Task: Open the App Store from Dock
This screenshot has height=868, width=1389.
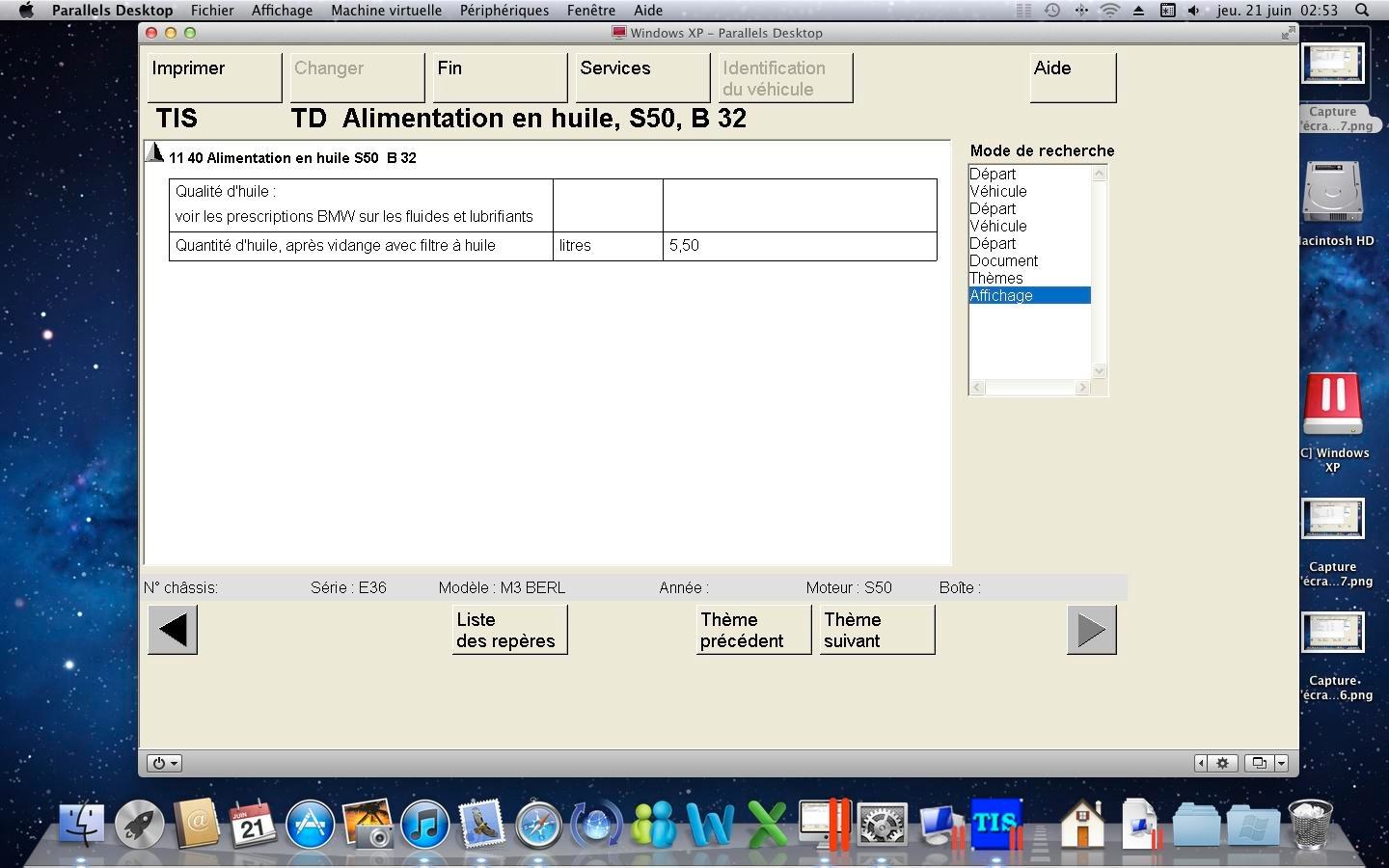Action: point(310,826)
